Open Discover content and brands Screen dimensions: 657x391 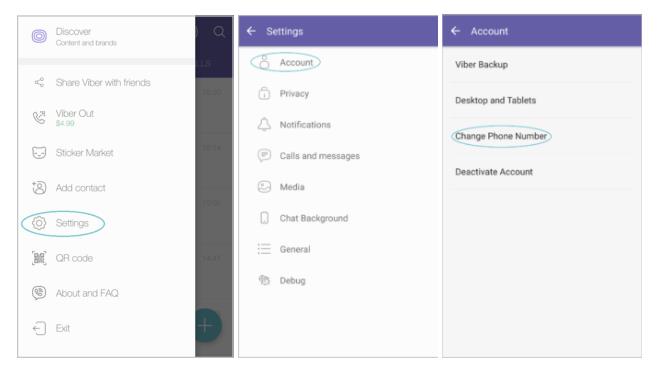[86, 36]
